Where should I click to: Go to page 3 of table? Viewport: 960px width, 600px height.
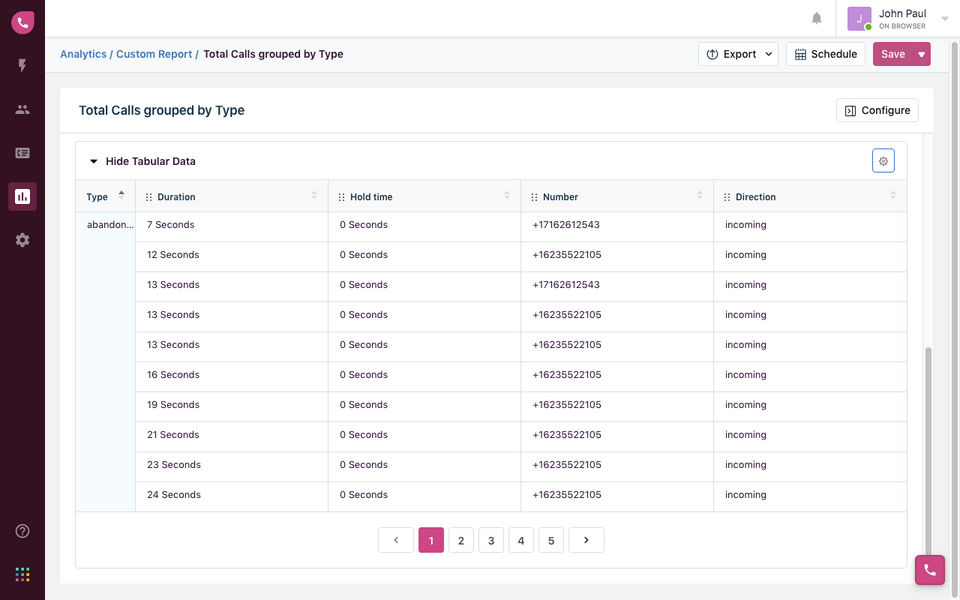[491, 541]
